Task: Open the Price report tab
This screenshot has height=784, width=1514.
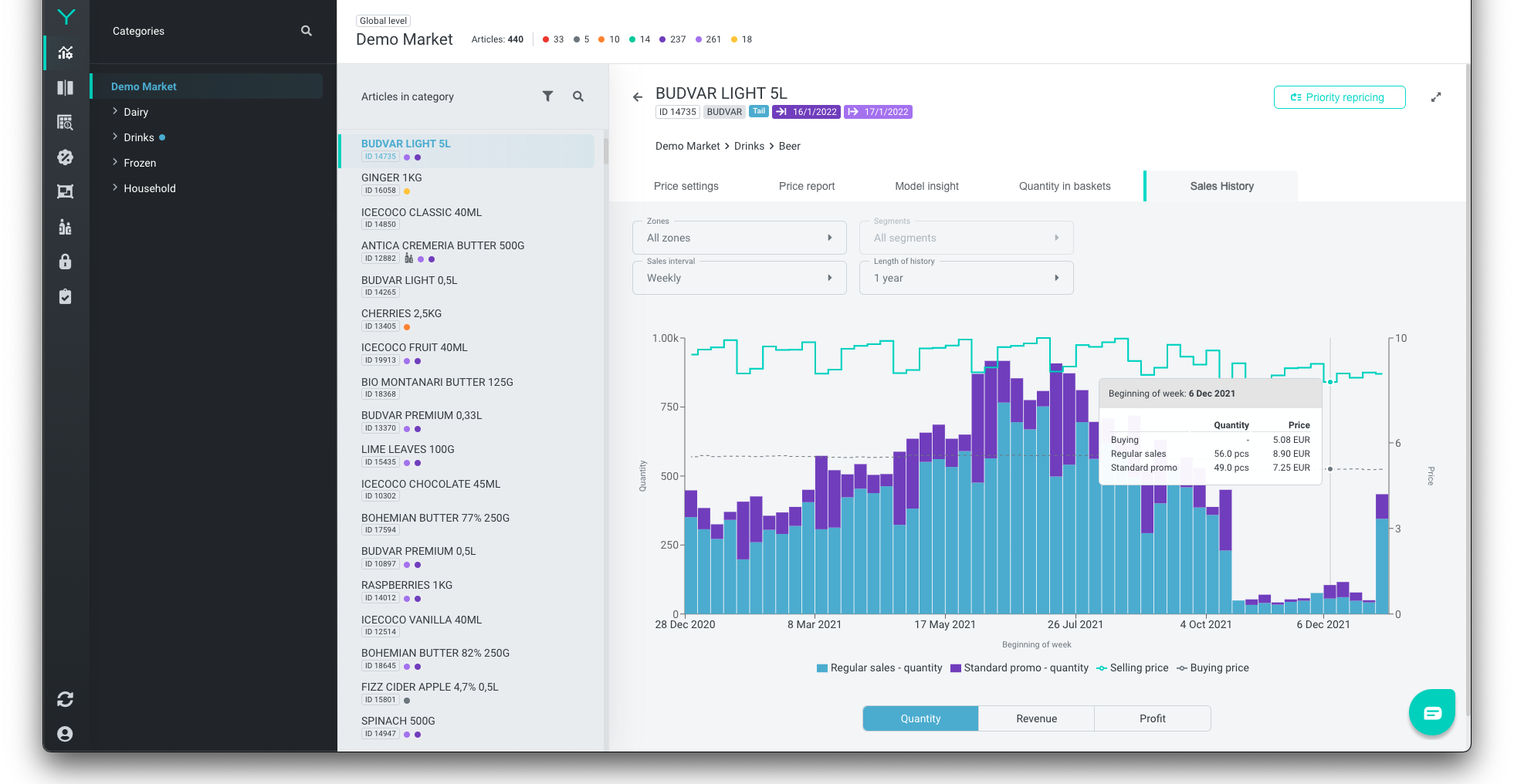Action: click(807, 186)
